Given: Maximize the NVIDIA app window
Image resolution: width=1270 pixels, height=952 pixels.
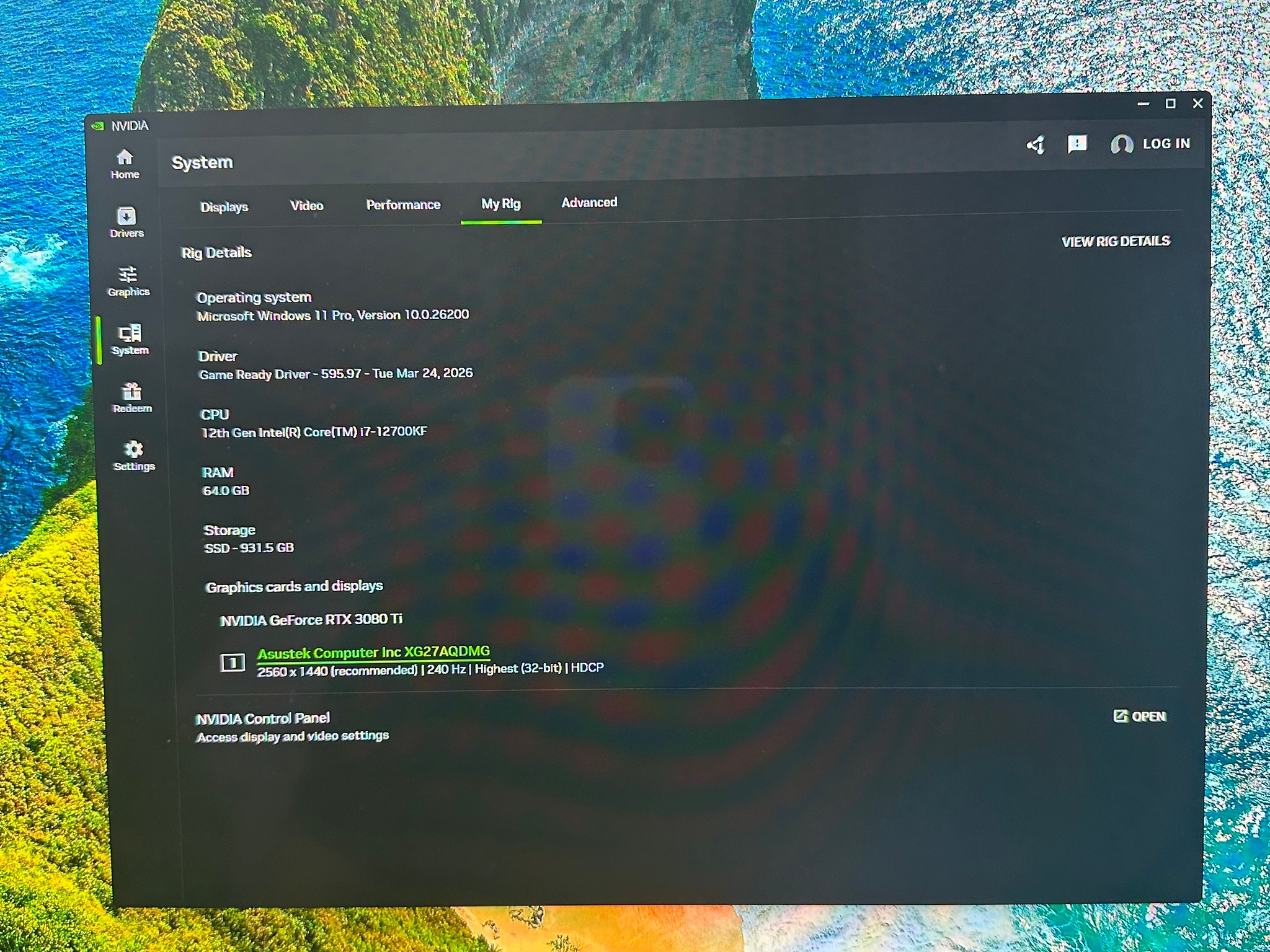Looking at the screenshot, I should pos(1170,104).
